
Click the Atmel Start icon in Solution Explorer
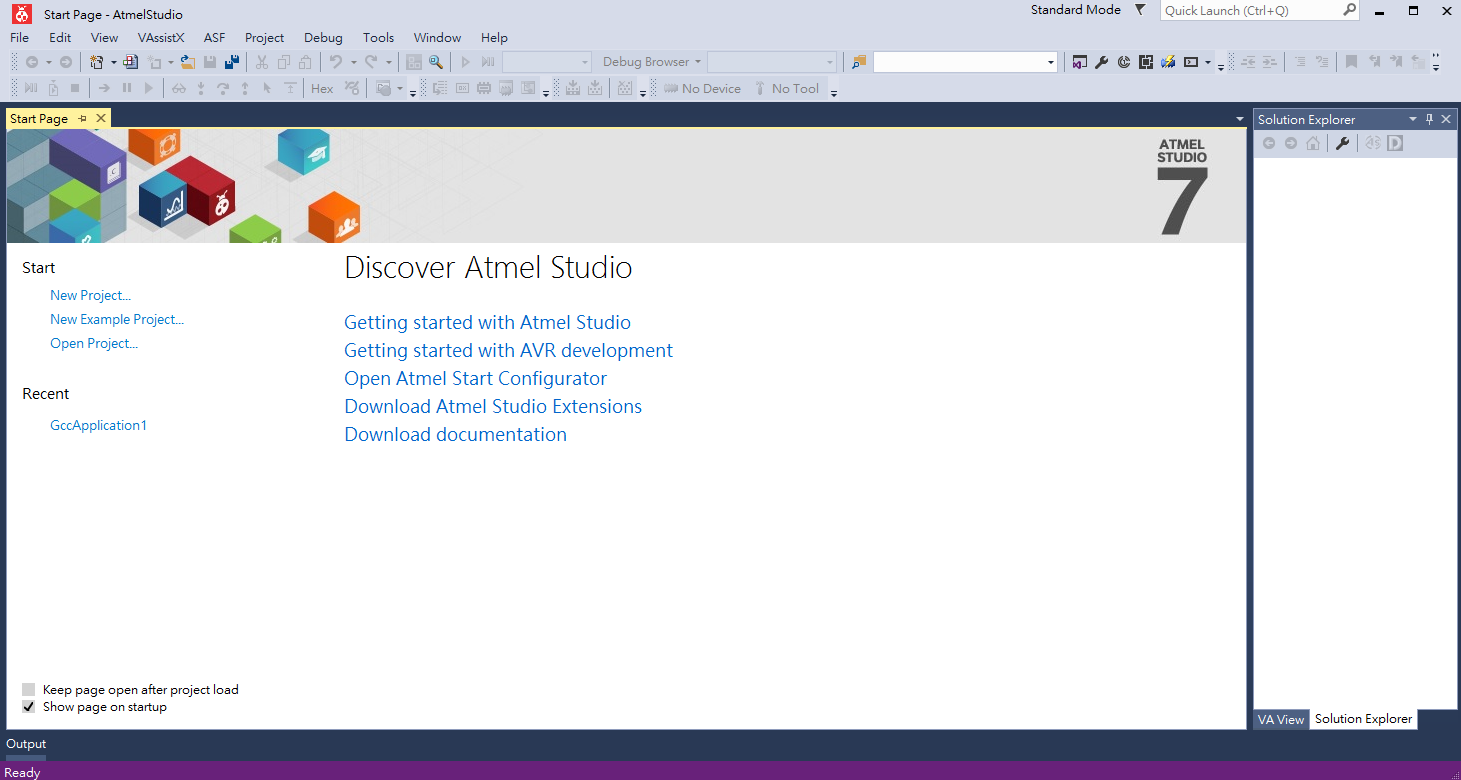tap(1373, 143)
